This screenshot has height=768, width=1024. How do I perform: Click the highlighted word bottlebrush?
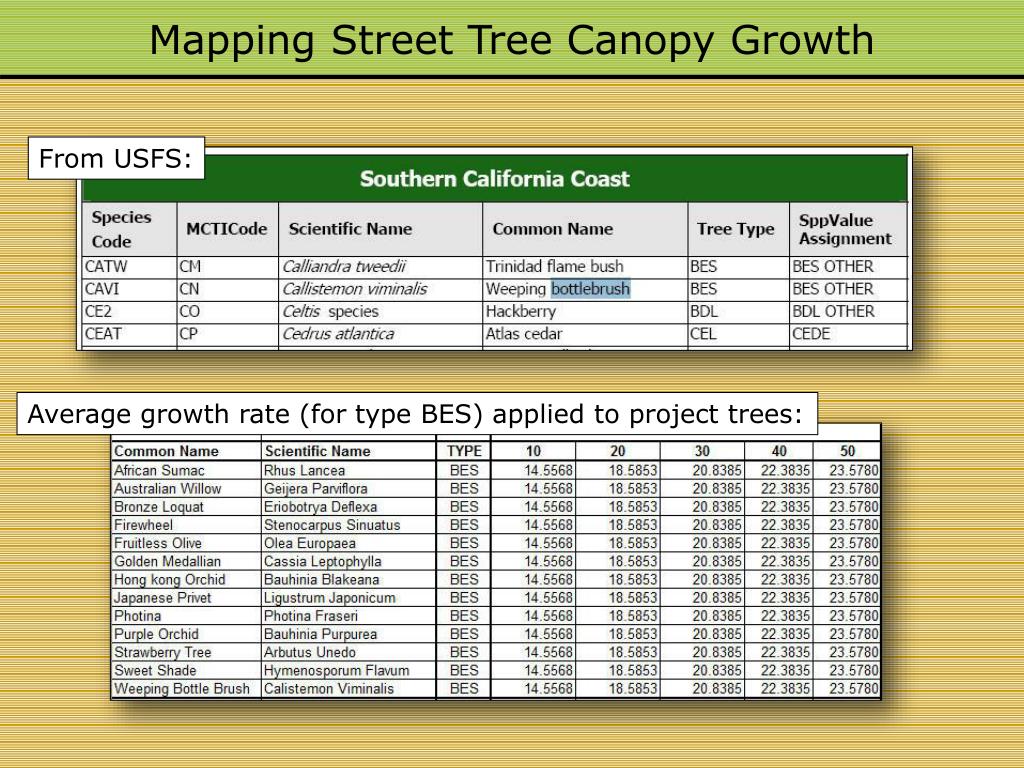[x=591, y=289]
